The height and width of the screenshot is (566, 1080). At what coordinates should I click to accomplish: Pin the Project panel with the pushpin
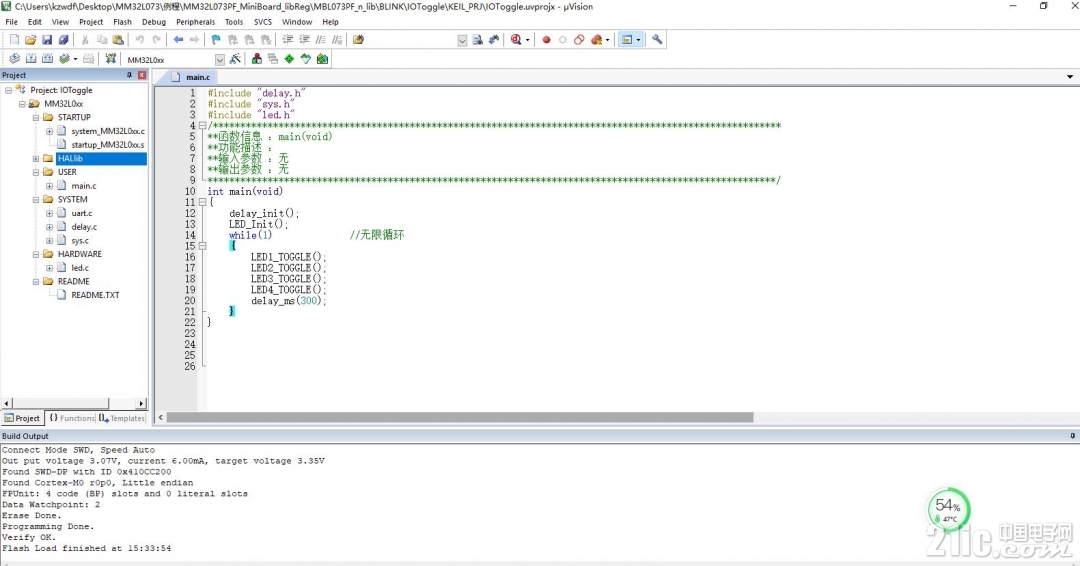(129, 75)
